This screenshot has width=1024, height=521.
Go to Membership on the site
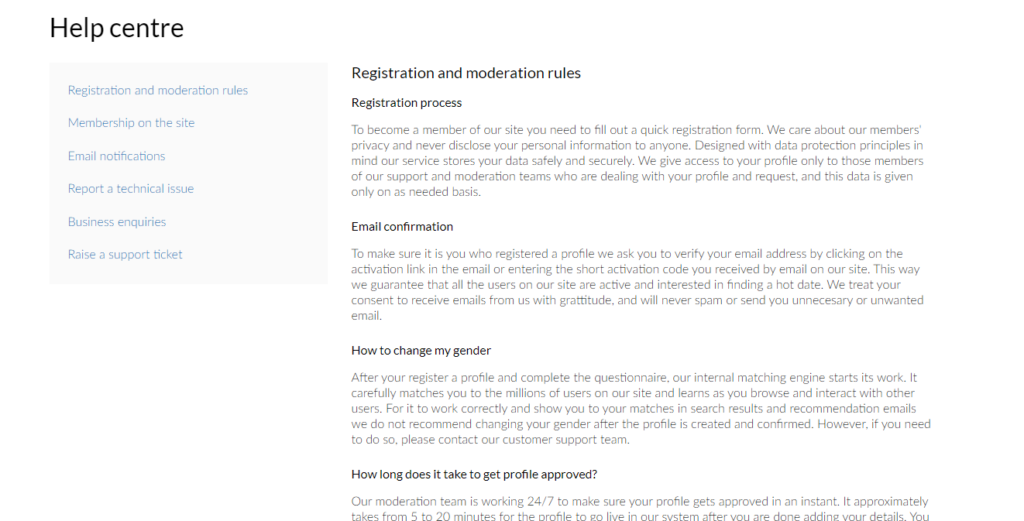click(x=131, y=123)
